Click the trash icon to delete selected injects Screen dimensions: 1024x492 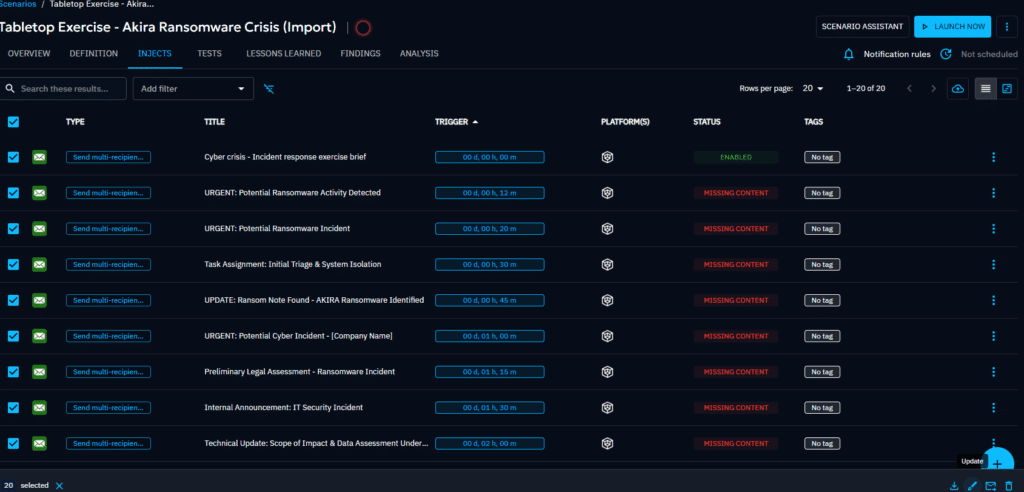pyautogui.click(x=1009, y=486)
